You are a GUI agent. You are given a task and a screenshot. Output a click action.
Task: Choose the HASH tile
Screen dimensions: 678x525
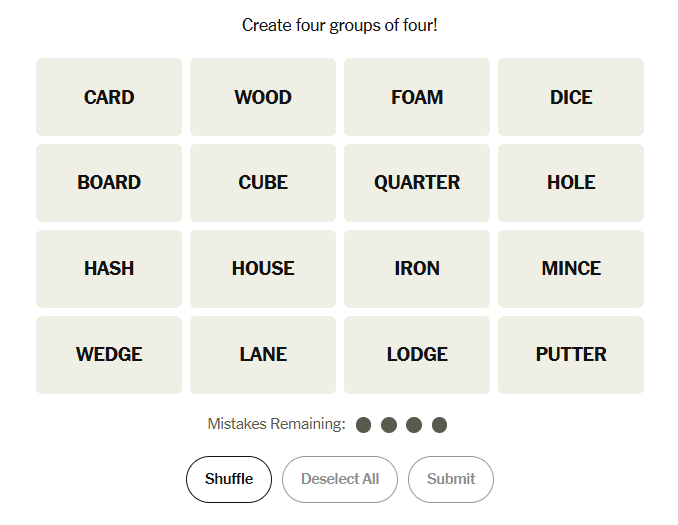[x=109, y=269]
